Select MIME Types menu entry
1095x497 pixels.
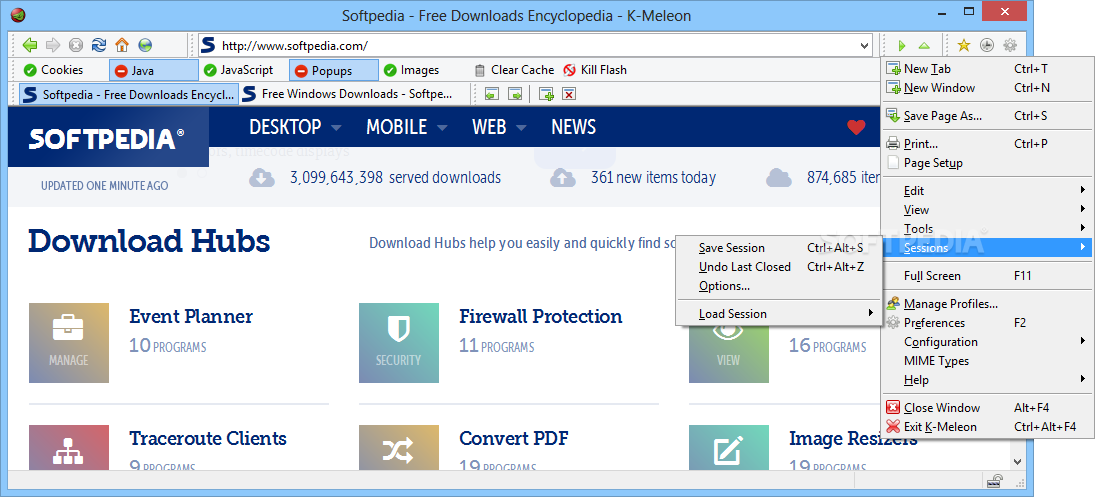[x=988, y=361]
